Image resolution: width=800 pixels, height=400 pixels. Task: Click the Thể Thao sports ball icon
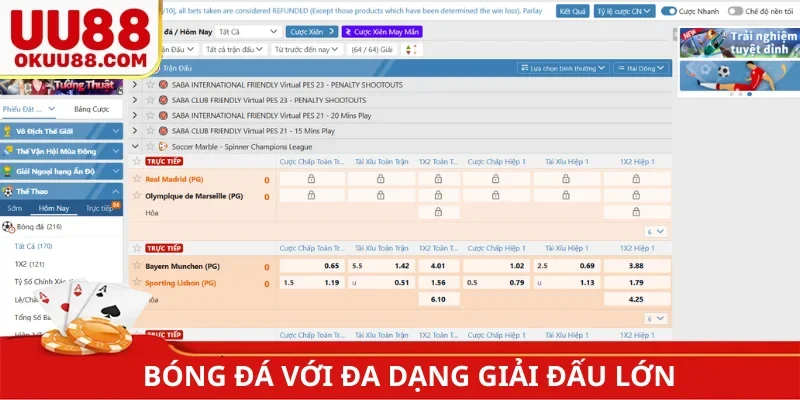tap(8, 191)
